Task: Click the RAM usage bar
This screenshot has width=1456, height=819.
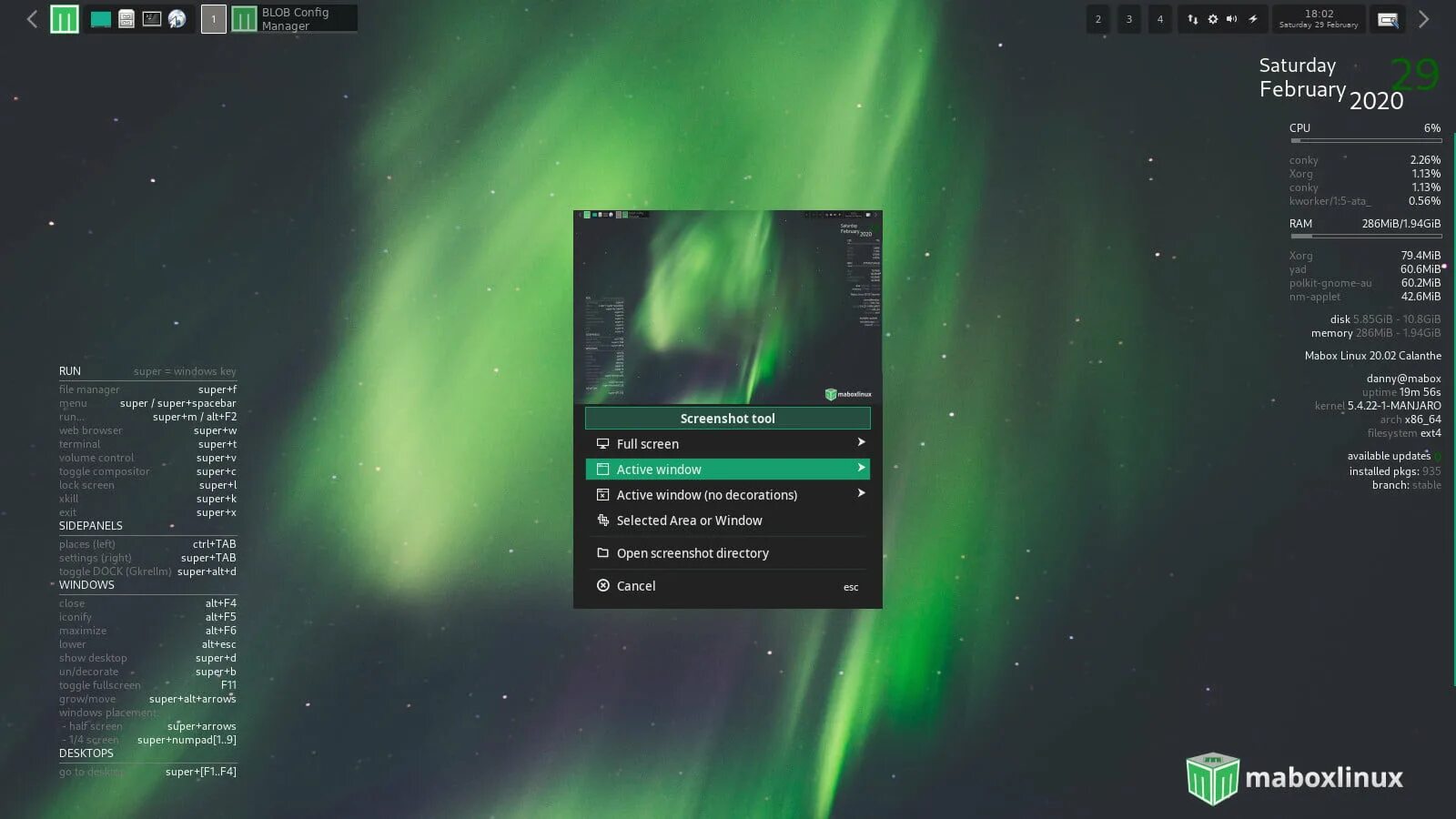Action: [x=1365, y=237]
